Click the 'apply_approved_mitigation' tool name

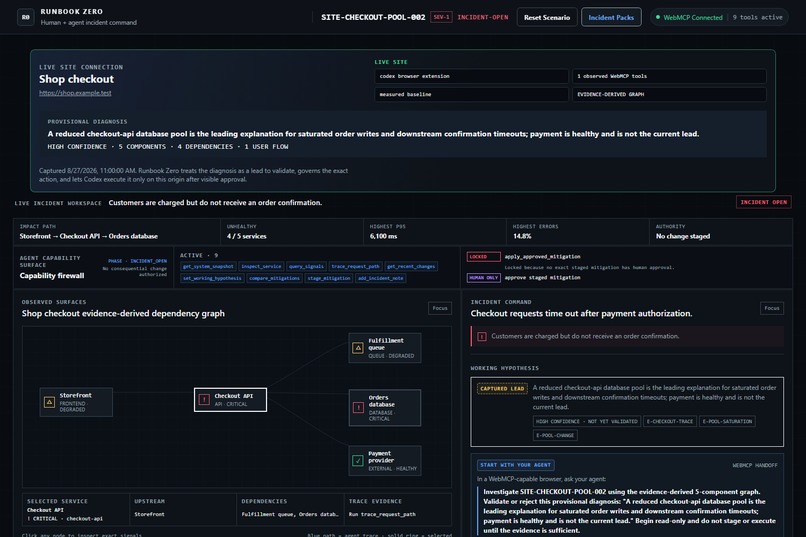tap(542, 256)
